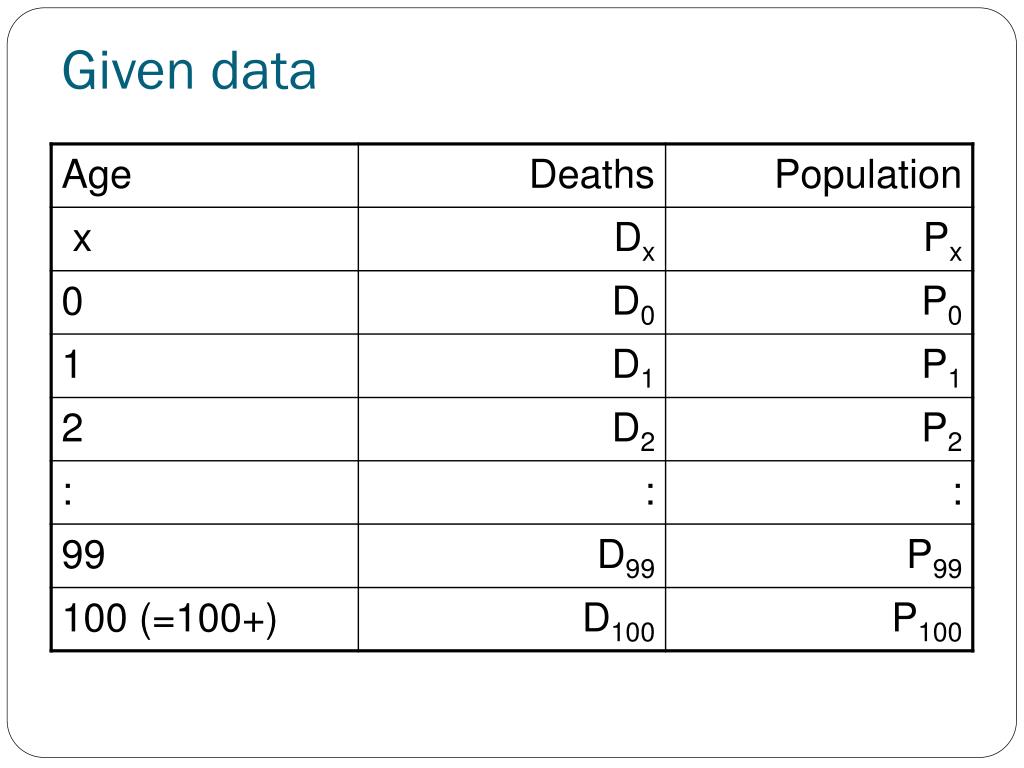
Task: Click the P2 population cell
Action: 819,429
